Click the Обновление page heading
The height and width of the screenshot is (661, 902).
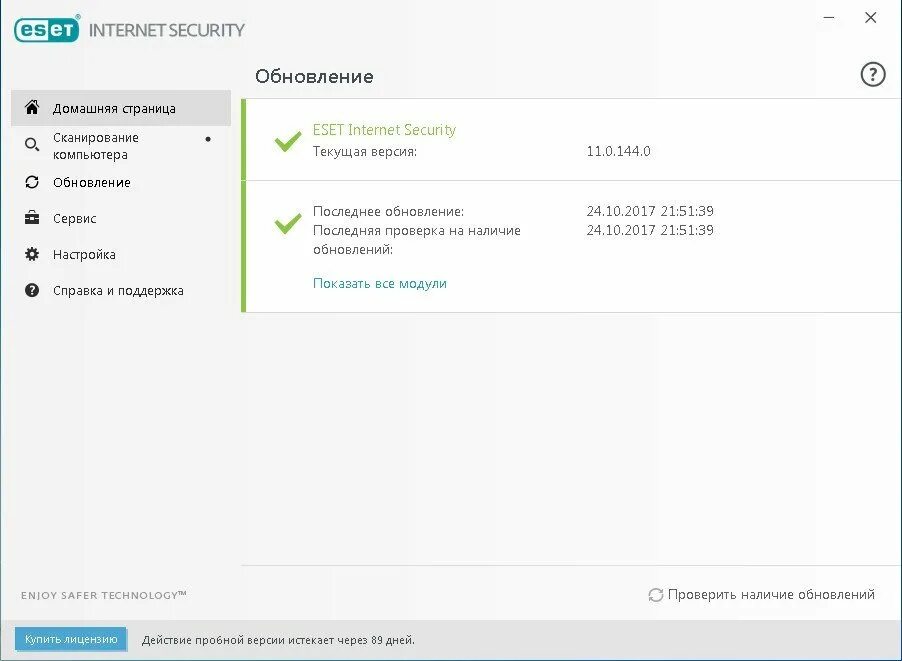314,77
